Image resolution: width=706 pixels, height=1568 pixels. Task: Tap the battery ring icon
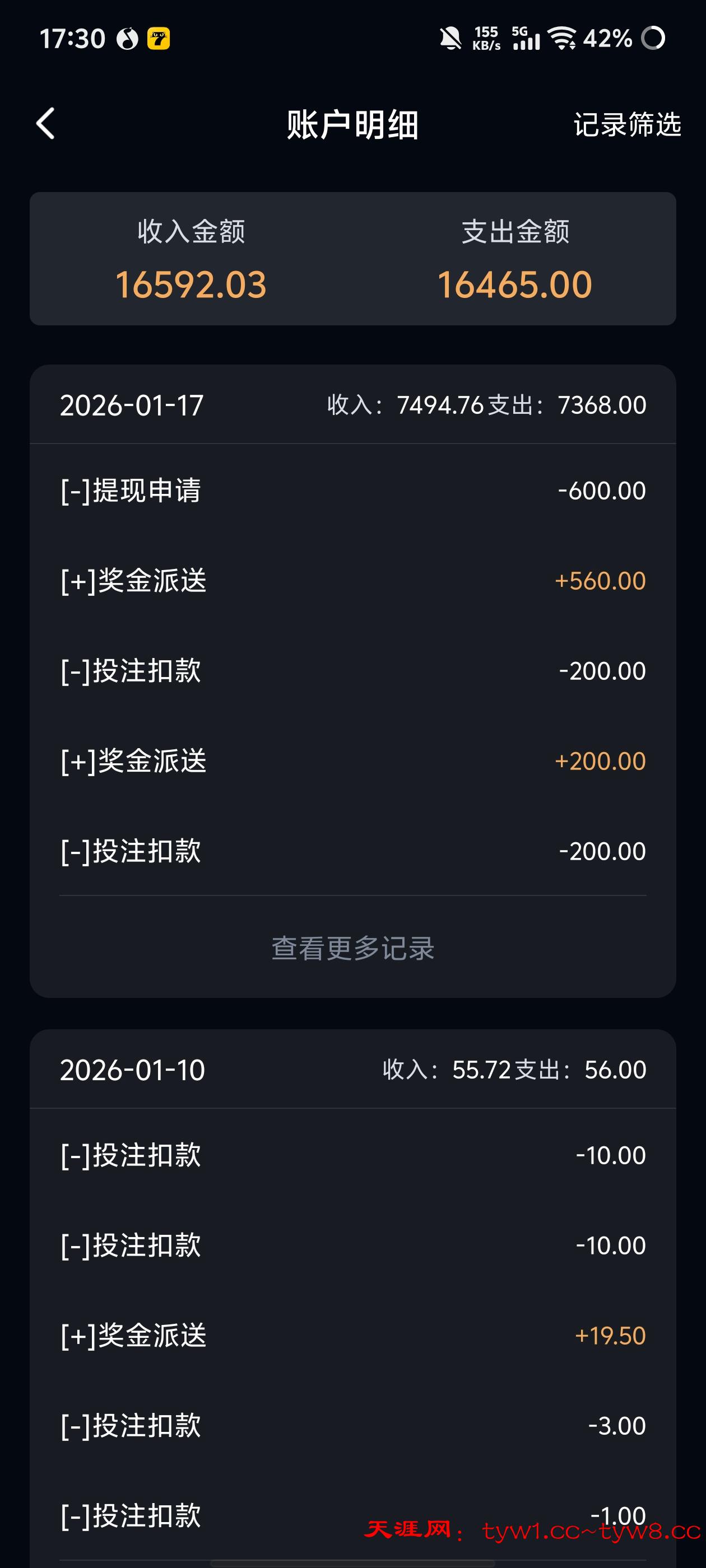(653, 38)
